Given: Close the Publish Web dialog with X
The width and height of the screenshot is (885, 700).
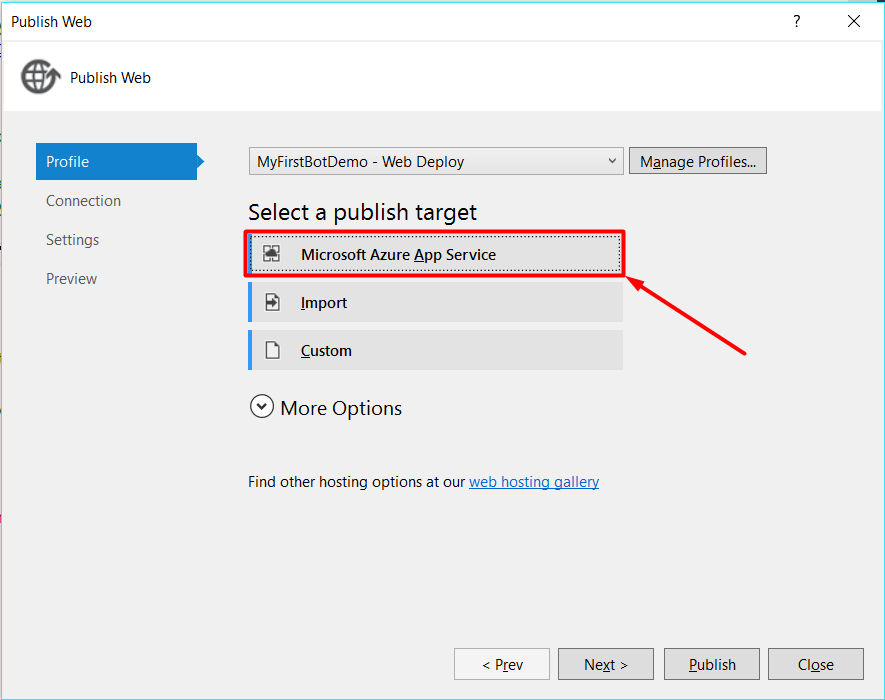Looking at the screenshot, I should (x=854, y=21).
